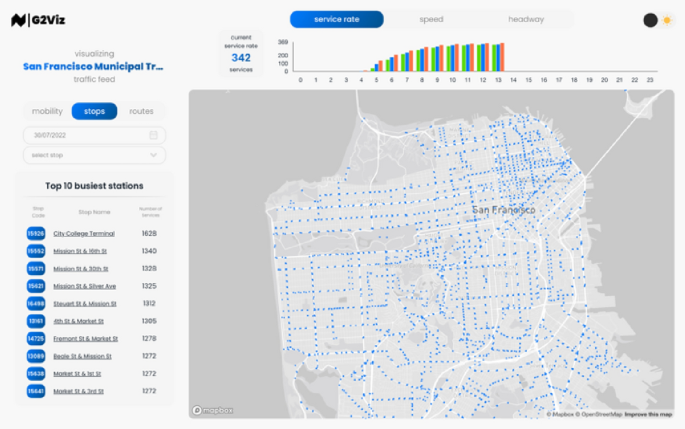Open the calendar date picker icon

tap(153, 135)
